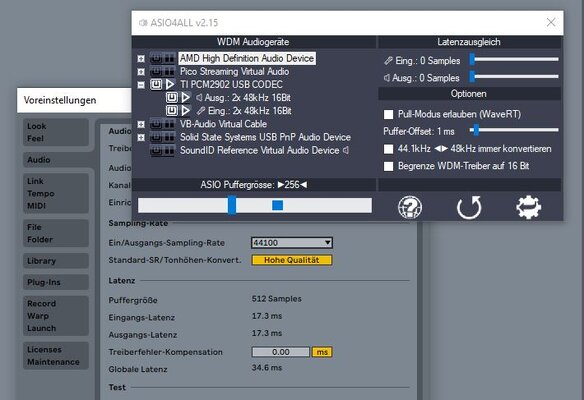This screenshot has width=584, height=400.
Task: Click play-state icon beside TI PCM2902 USB CODEC
Action: click(x=170, y=85)
